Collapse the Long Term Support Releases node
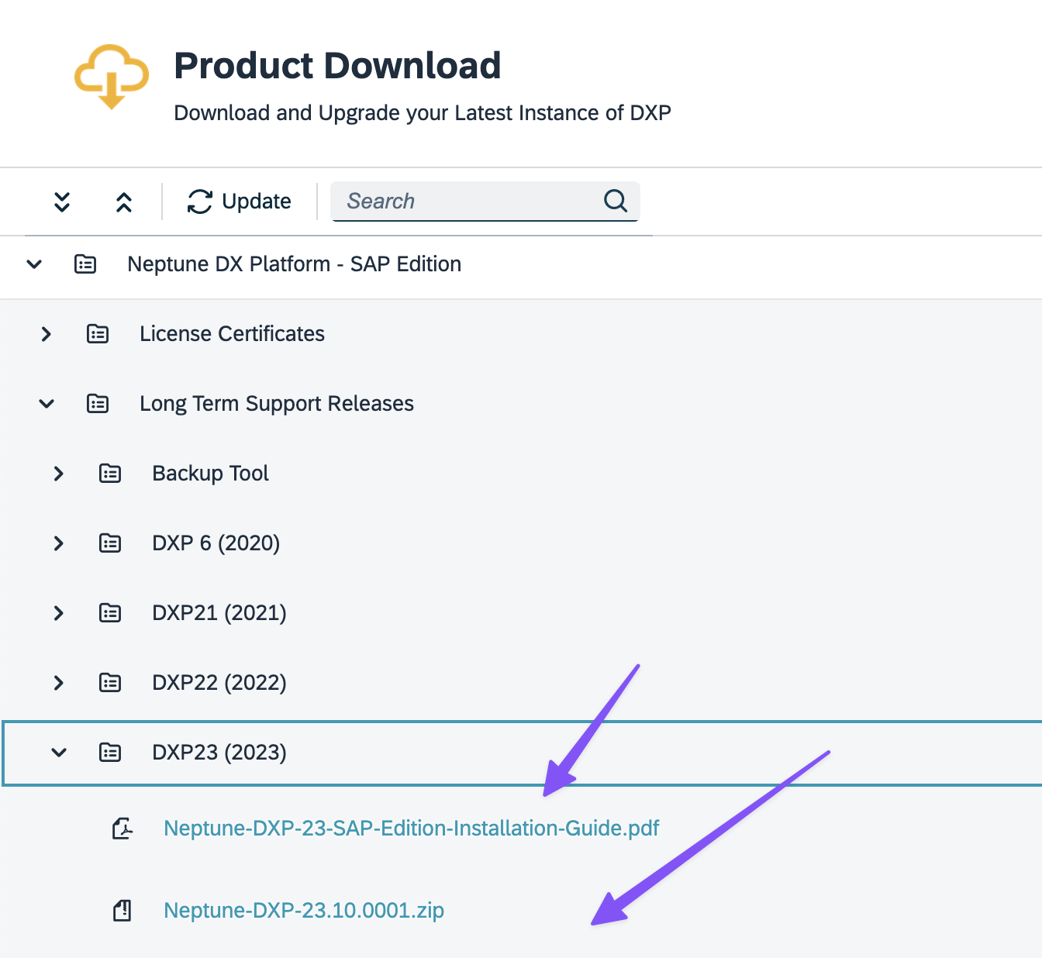The height and width of the screenshot is (958, 1042). tap(46, 404)
